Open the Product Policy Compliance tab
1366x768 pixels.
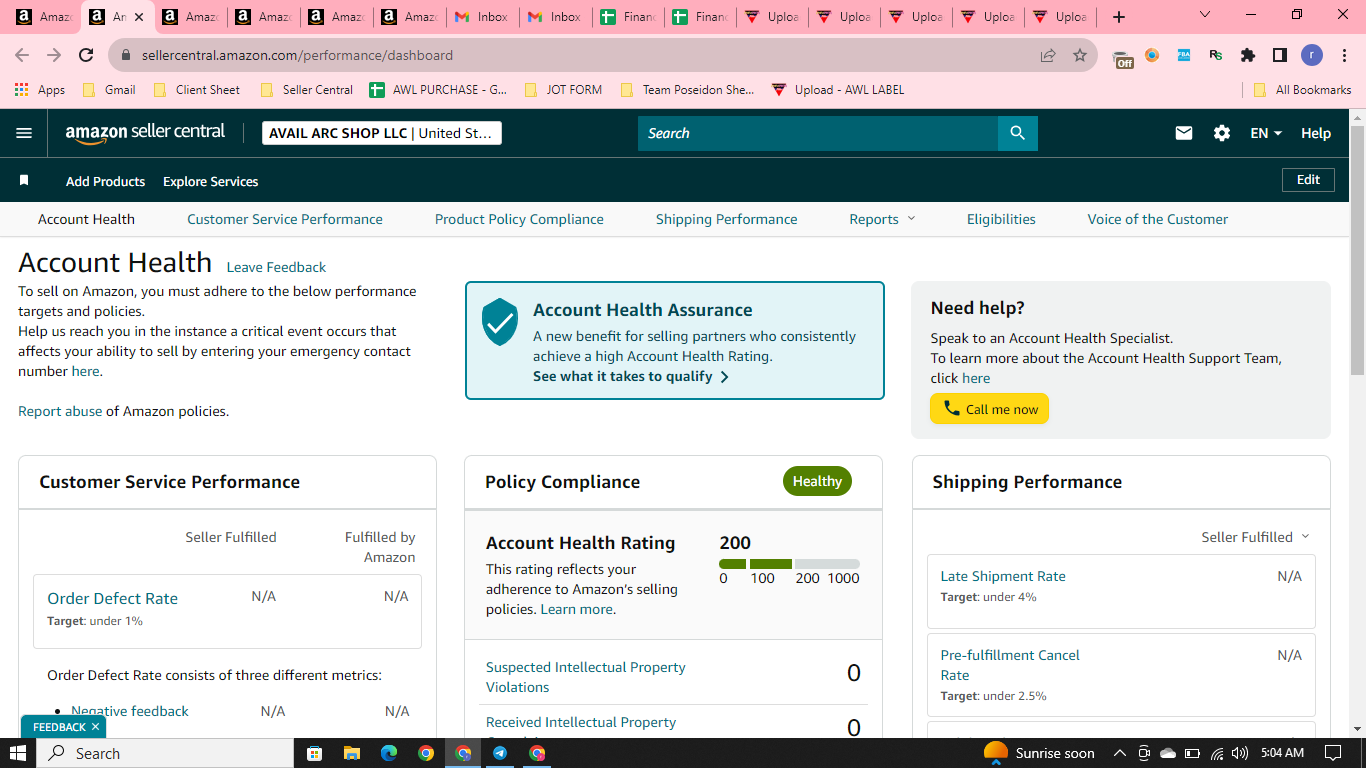[519, 219]
